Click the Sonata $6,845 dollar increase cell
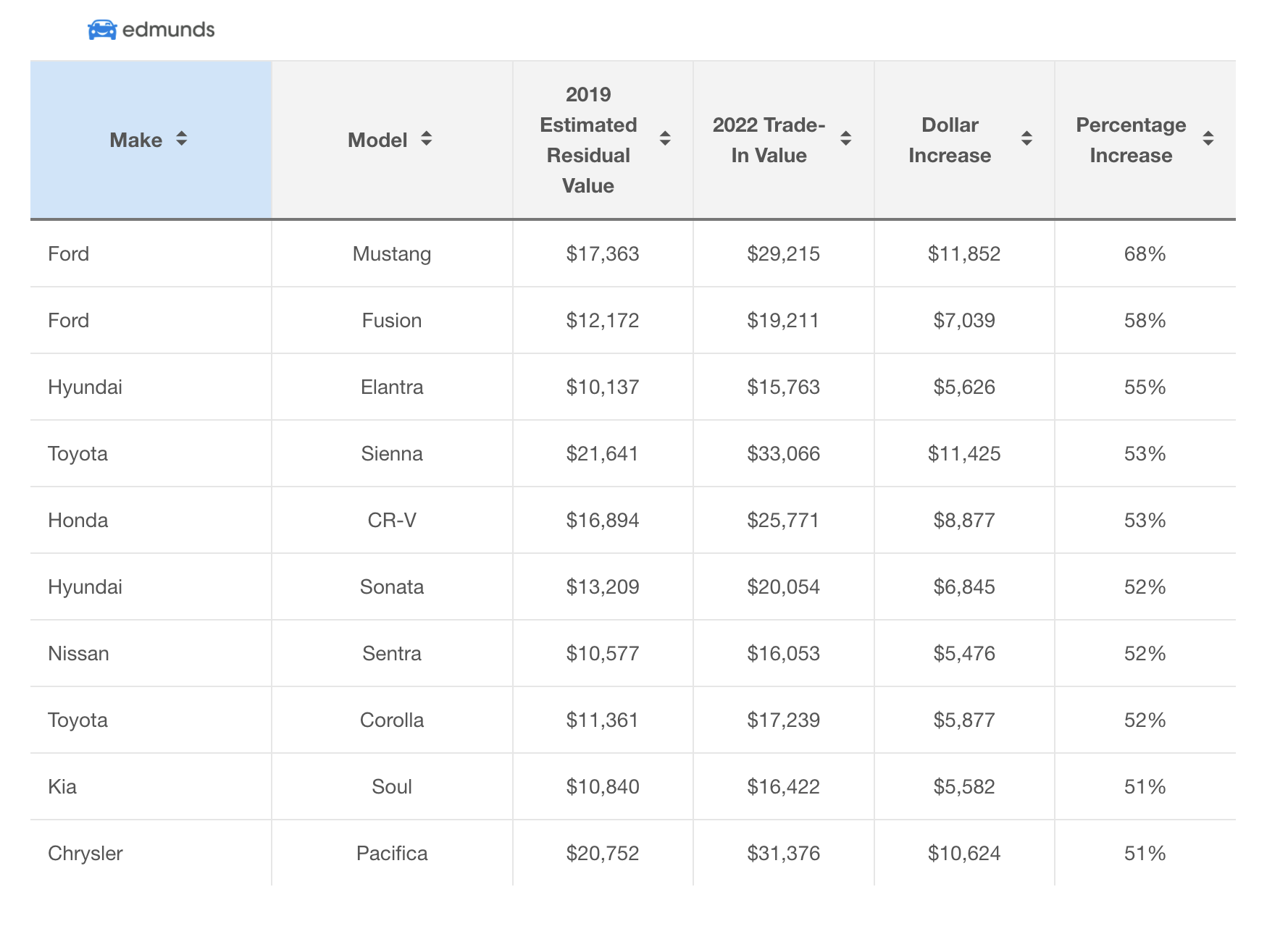 point(963,587)
